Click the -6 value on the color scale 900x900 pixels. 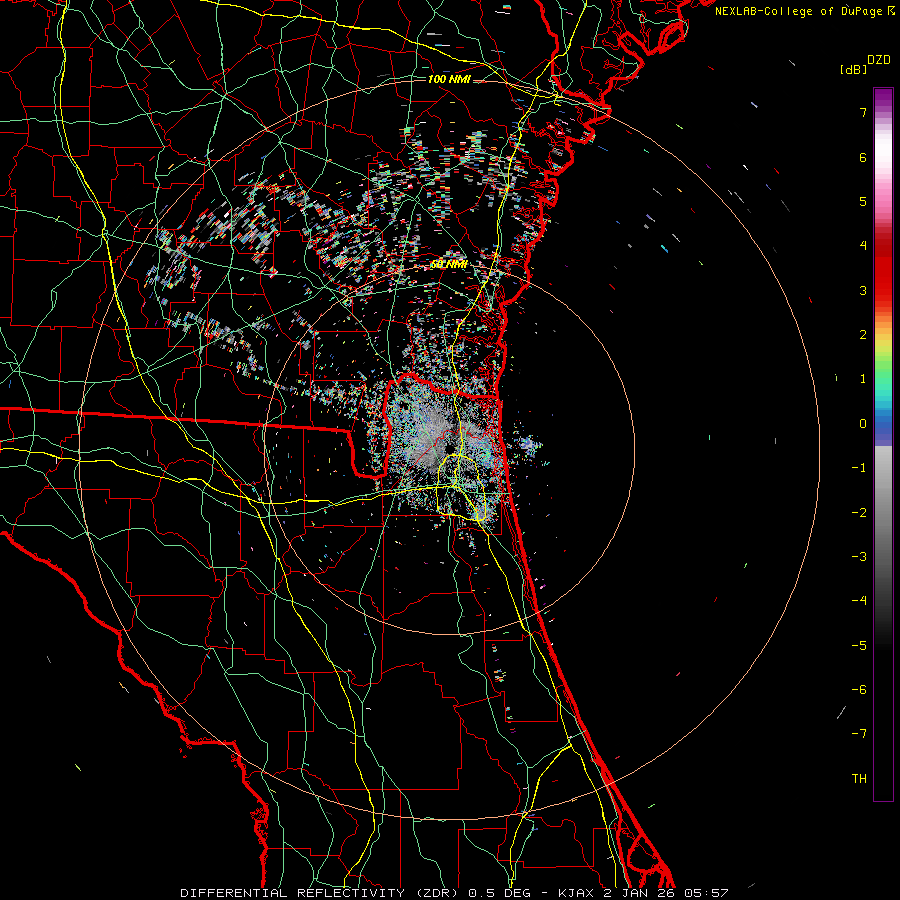(x=859, y=690)
